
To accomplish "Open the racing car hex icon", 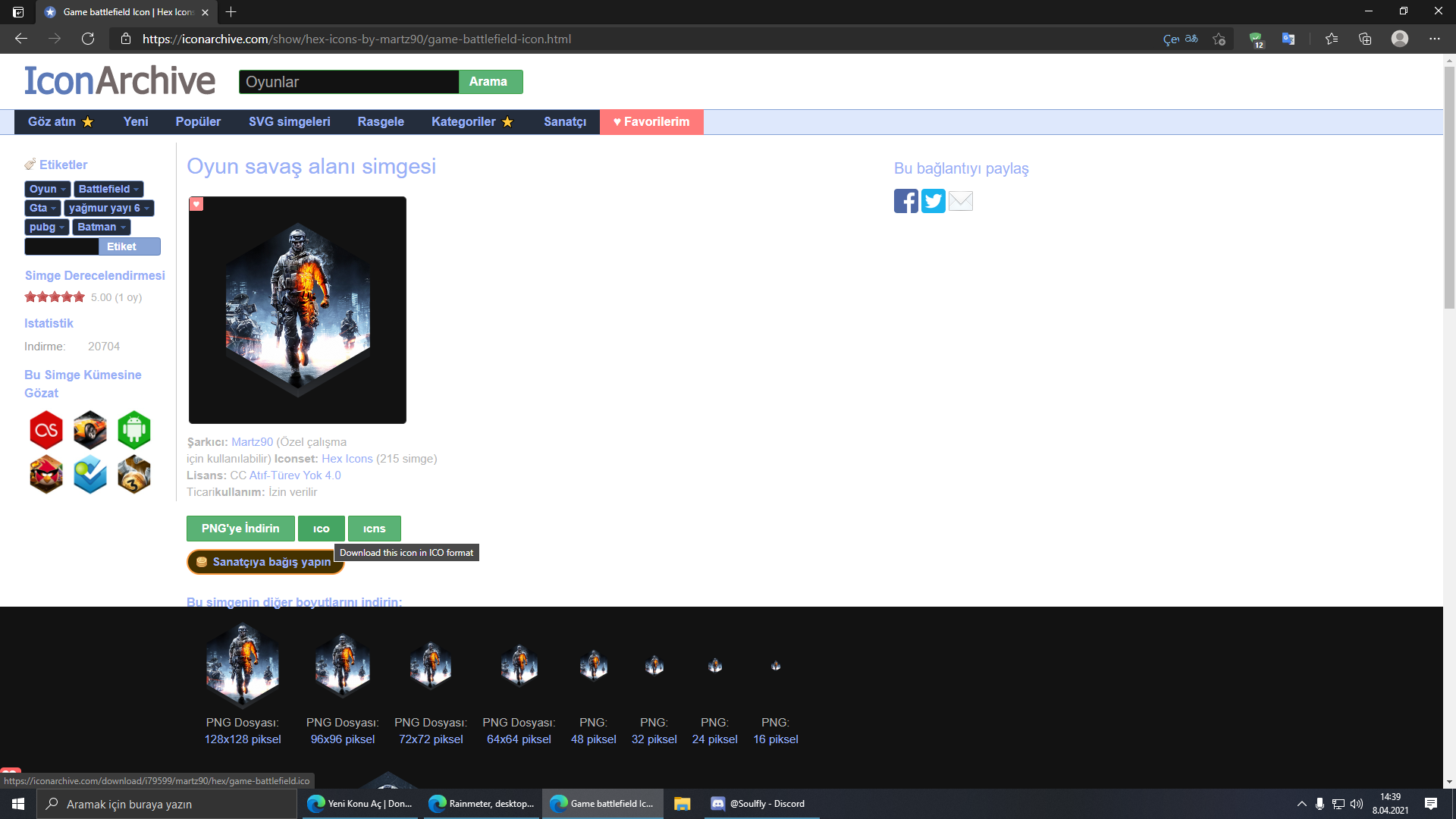I will [90, 430].
